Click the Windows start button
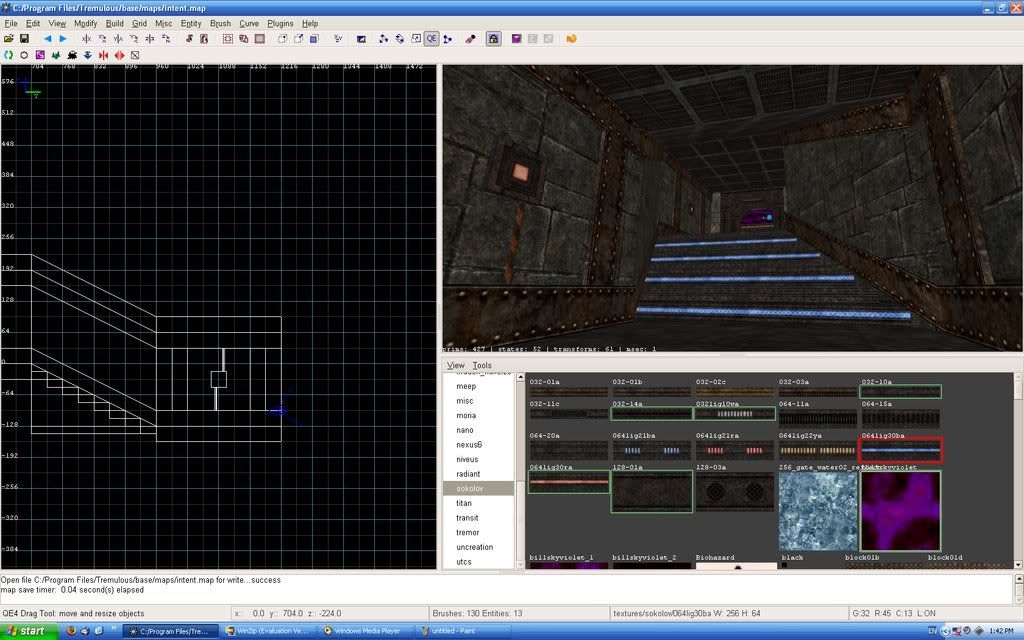This screenshot has width=1024, height=640. pyautogui.click(x=30, y=631)
